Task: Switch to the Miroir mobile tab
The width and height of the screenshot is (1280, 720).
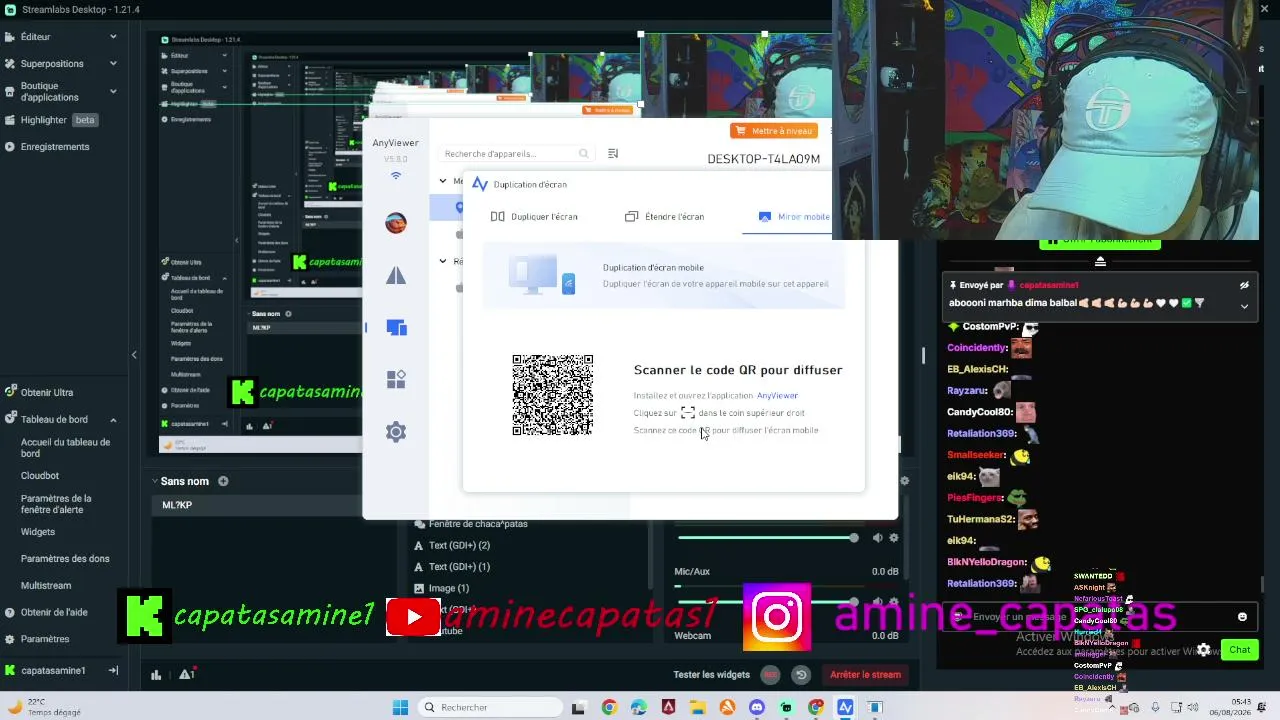Action: pyautogui.click(x=794, y=217)
